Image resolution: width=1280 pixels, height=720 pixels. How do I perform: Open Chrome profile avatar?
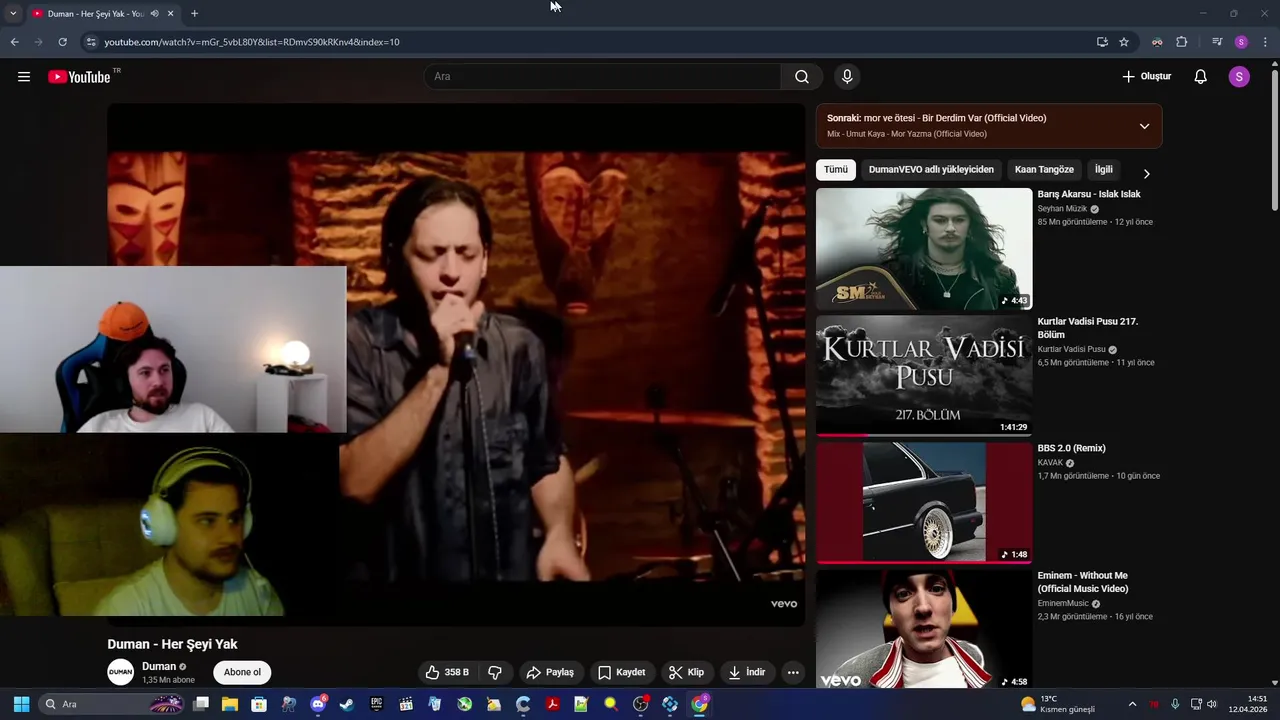click(x=1241, y=42)
